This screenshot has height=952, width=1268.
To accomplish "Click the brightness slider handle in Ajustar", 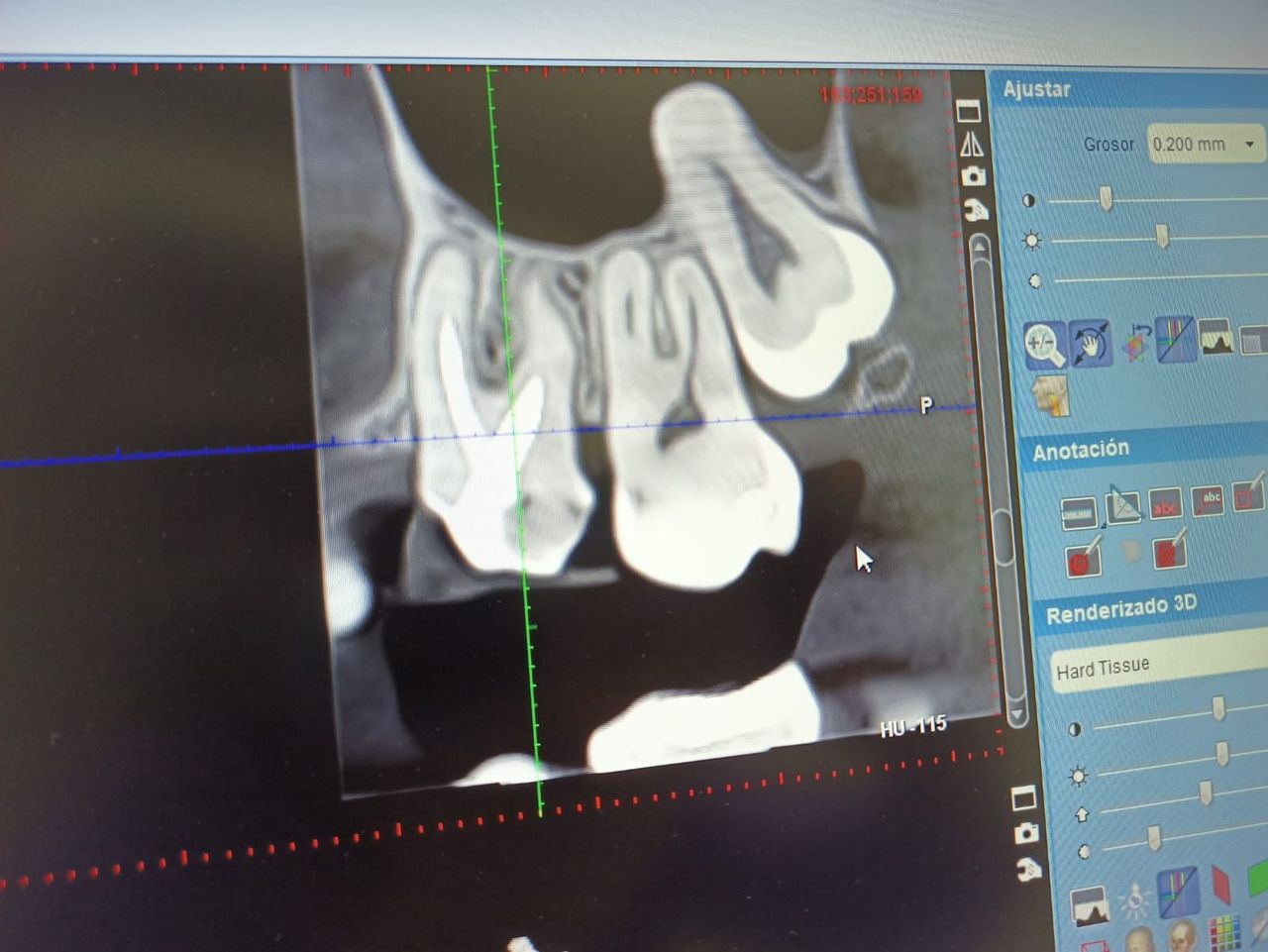I will pos(1162,236).
